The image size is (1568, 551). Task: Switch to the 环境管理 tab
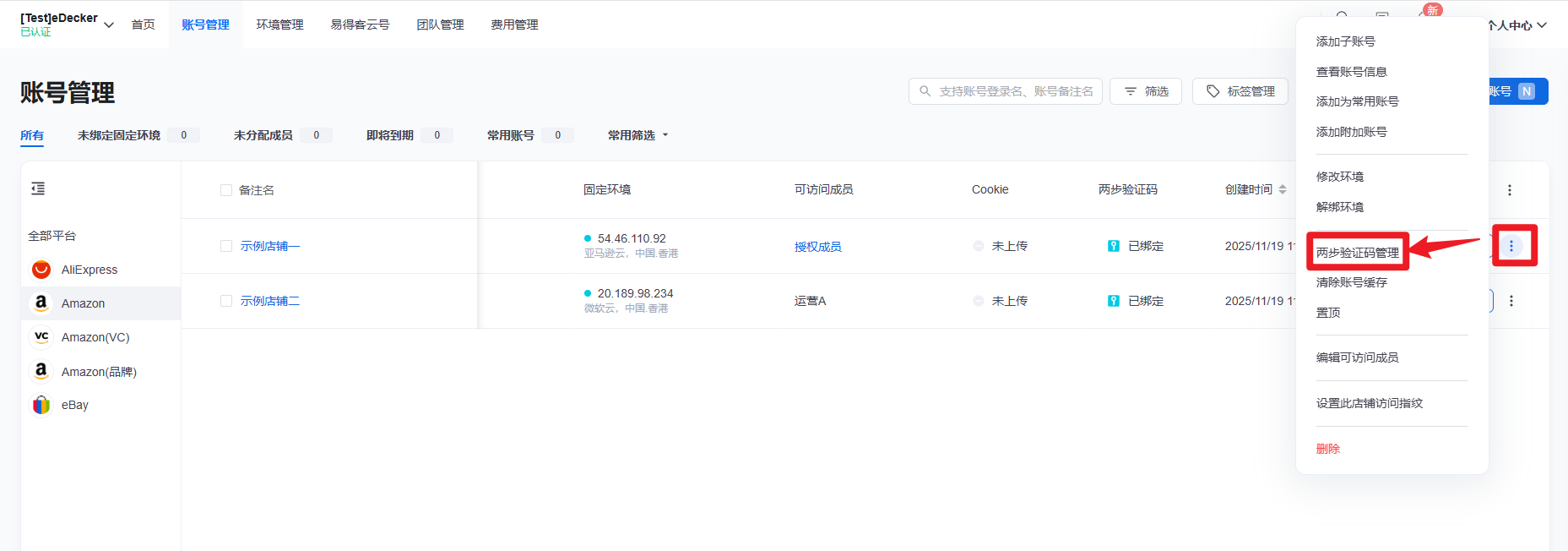[x=279, y=25]
